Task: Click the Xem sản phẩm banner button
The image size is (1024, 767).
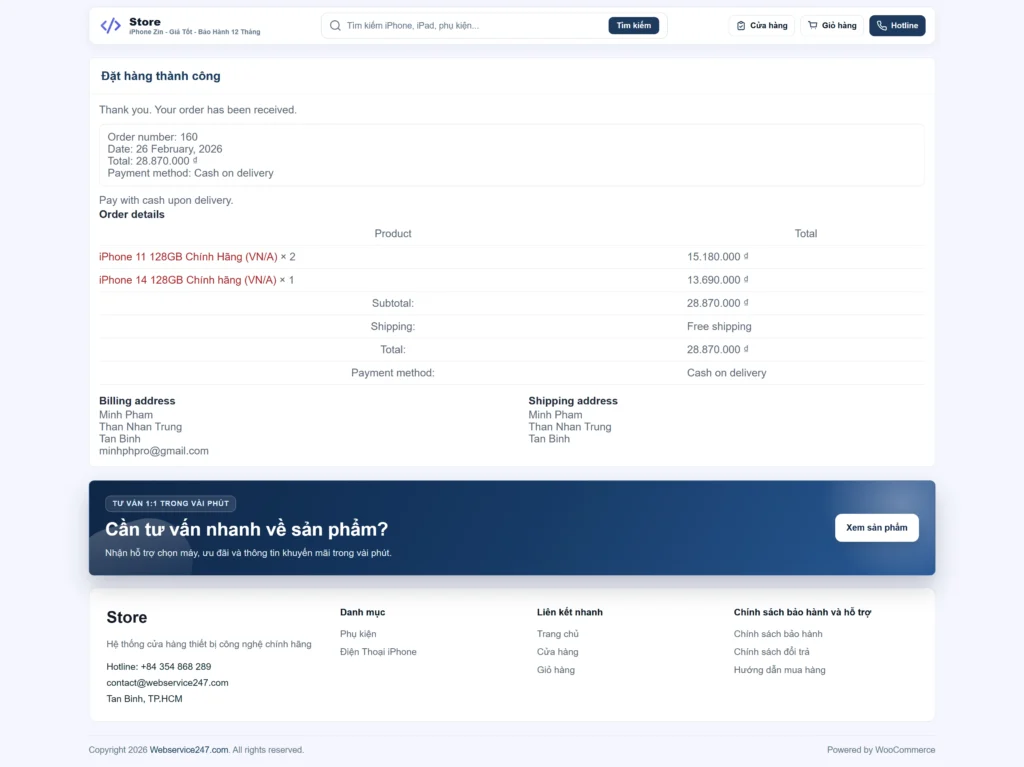Action: pos(876,528)
